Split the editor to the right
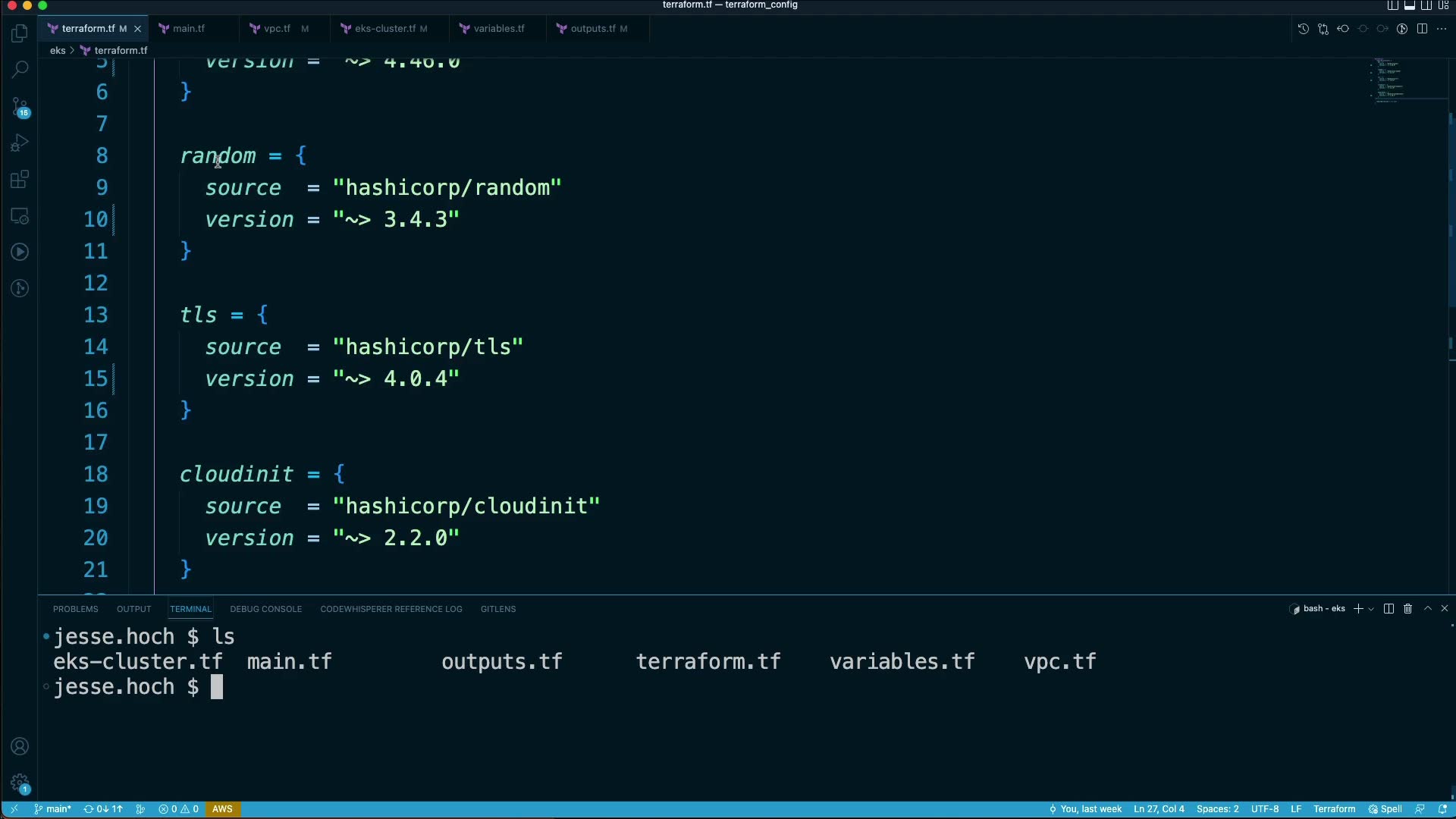The height and width of the screenshot is (819, 1456). click(x=1422, y=29)
